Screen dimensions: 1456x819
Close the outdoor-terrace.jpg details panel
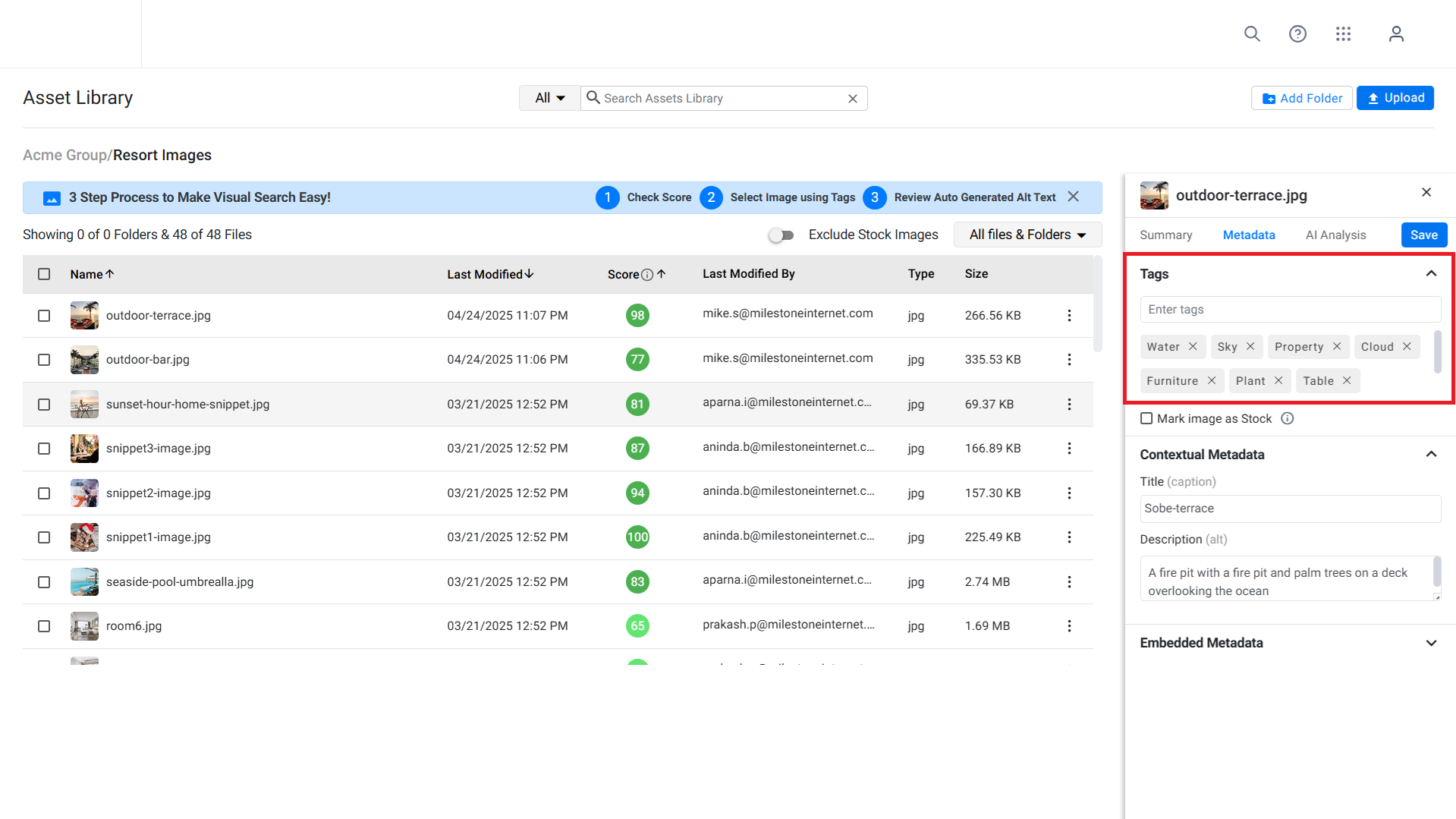(1426, 192)
